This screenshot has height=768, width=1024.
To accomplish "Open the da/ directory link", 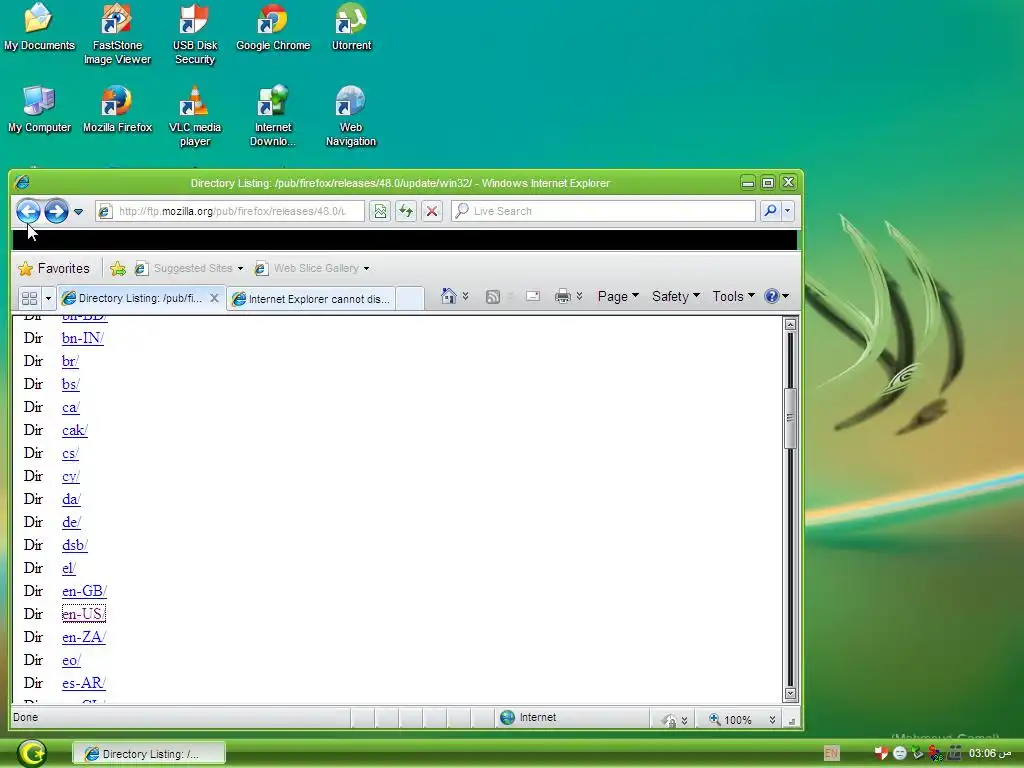I will coord(71,499).
